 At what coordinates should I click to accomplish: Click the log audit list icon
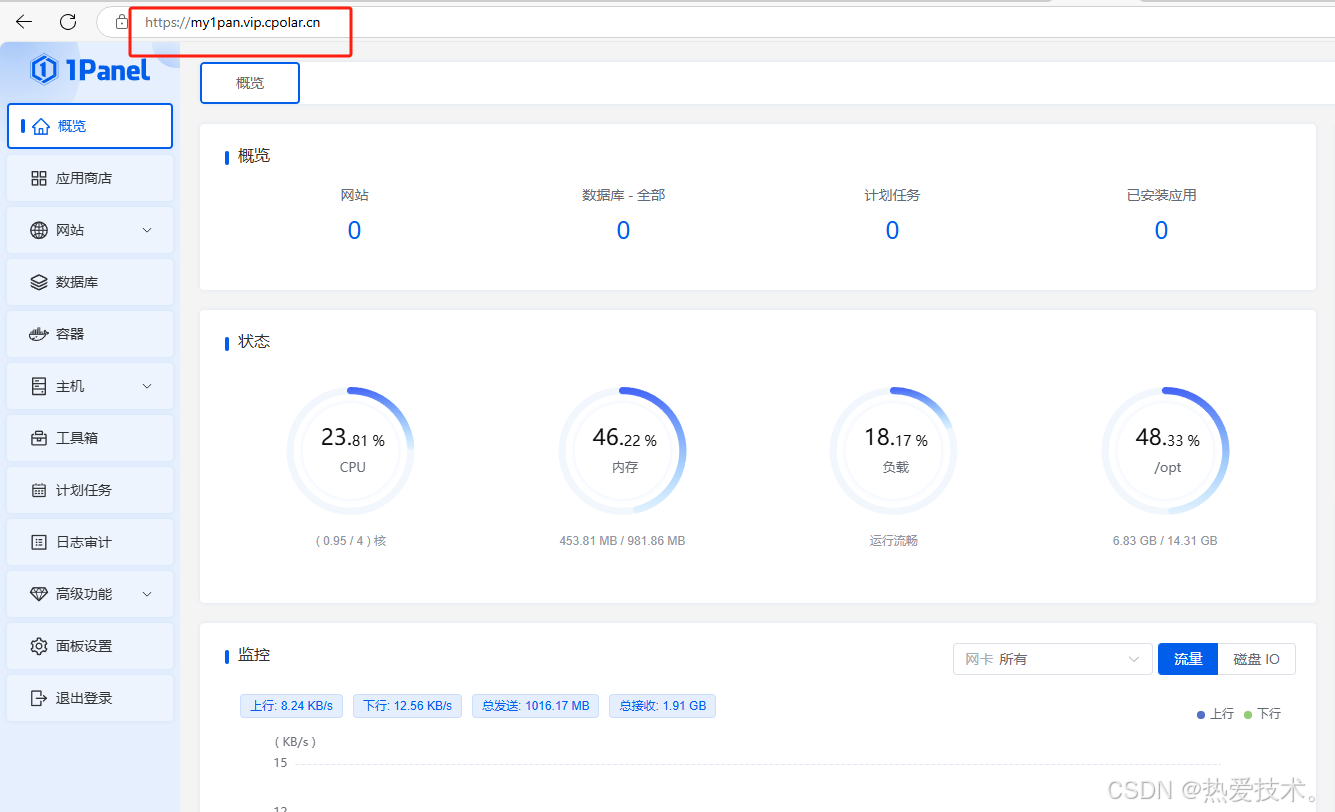(x=39, y=542)
